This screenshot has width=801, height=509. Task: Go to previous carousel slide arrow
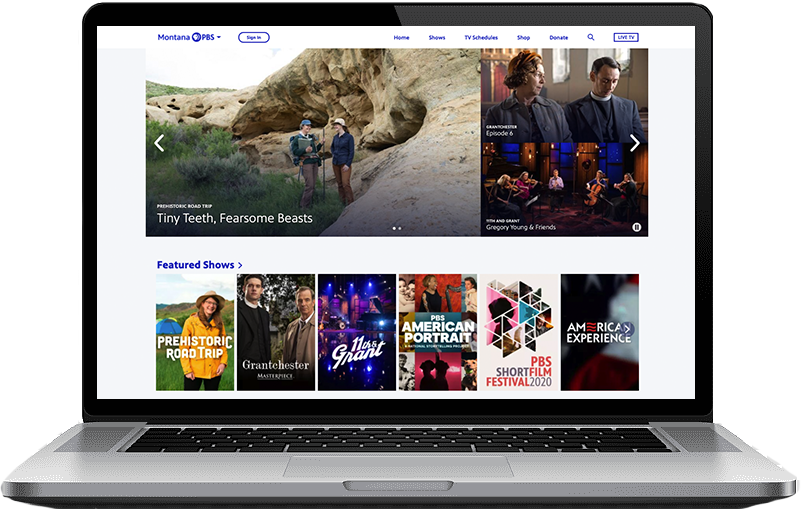[x=159, y=143]
